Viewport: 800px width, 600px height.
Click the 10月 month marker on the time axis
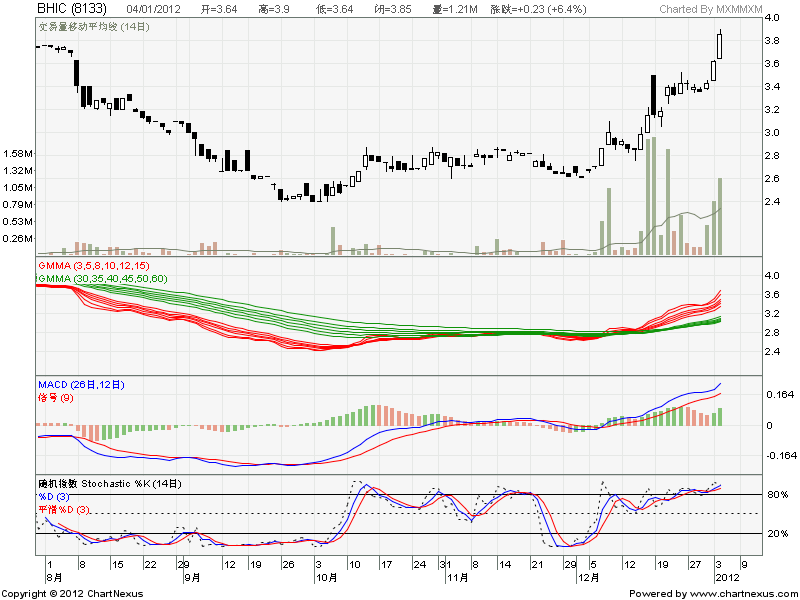[x=329, y=577]
